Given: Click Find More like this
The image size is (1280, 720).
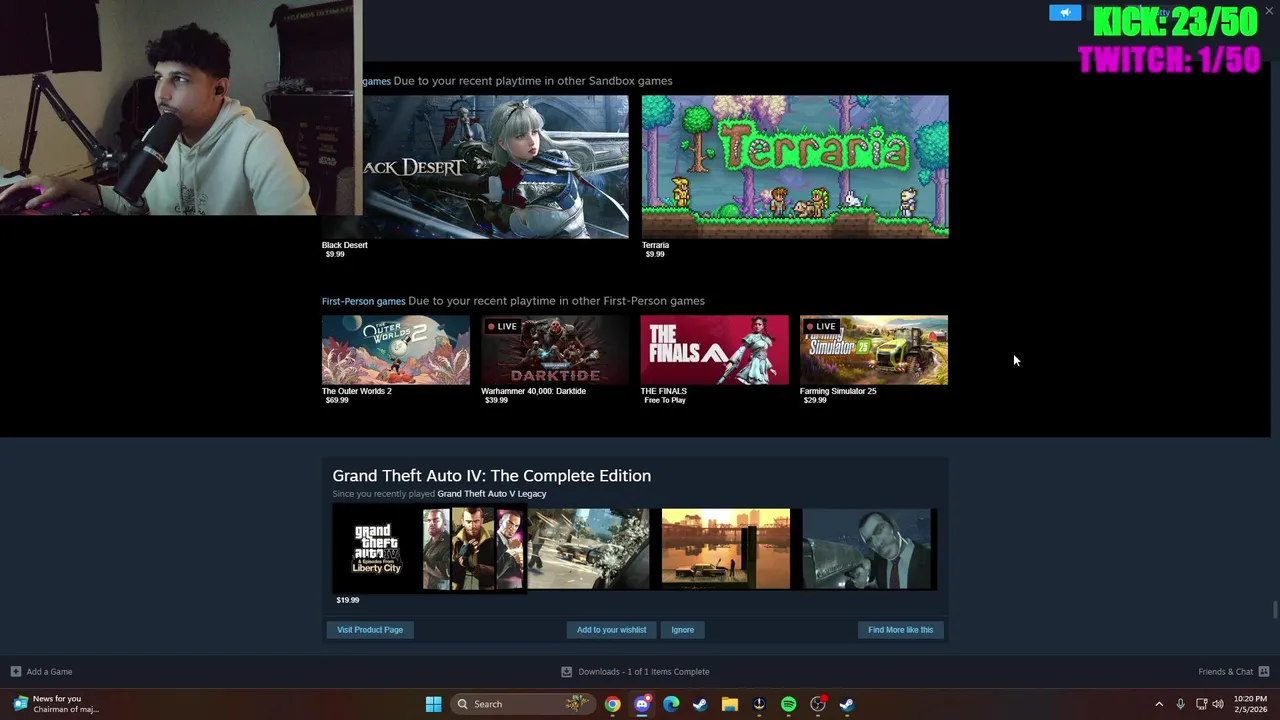Looking at the screenshot, I should pyautogui.click(x=900, y=630).
